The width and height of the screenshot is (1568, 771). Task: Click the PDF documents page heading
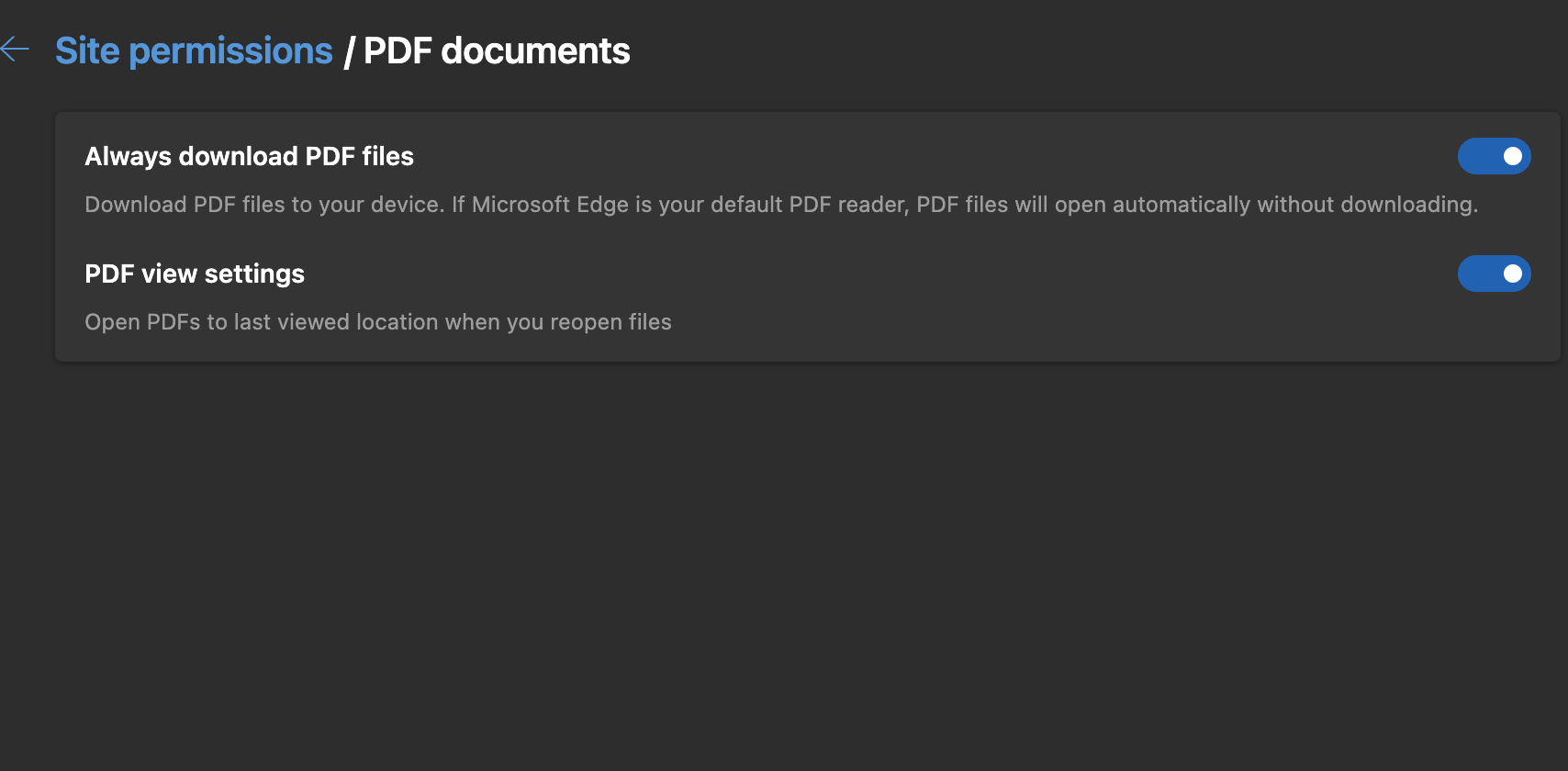(497, 51)
